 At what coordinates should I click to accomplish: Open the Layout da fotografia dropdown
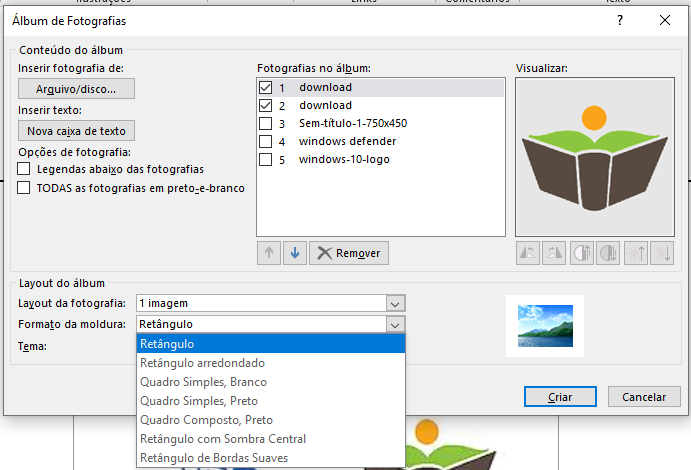click(x=395, y=303)
